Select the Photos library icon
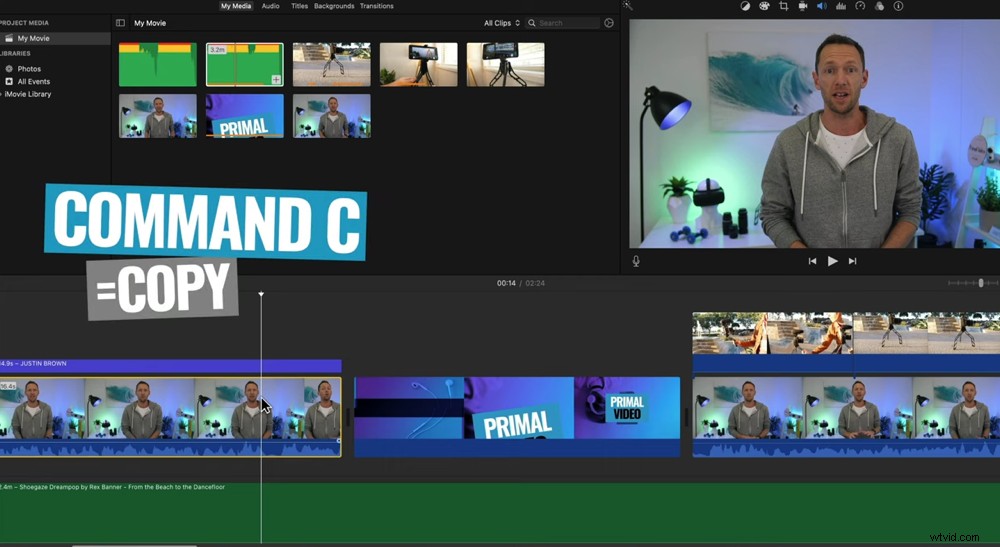 pyautogui.click(x=9, y=68)
